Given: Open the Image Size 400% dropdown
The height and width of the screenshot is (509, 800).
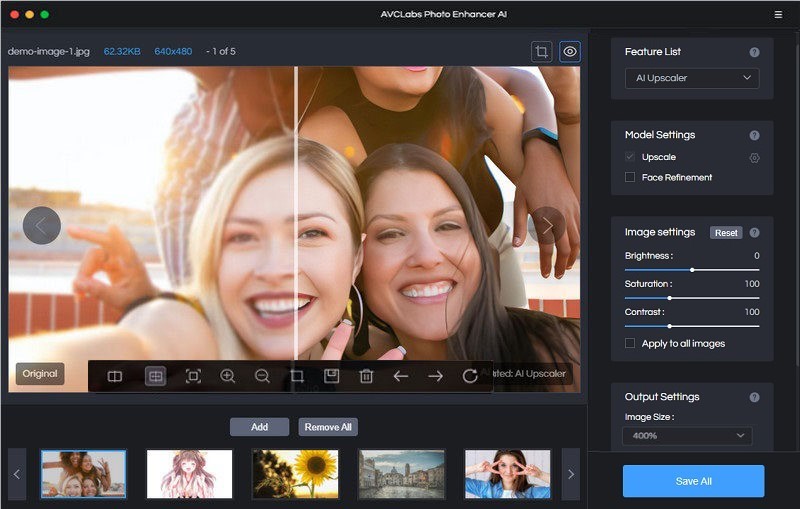Looking at the screenshot, I should [x=687, y=436].
